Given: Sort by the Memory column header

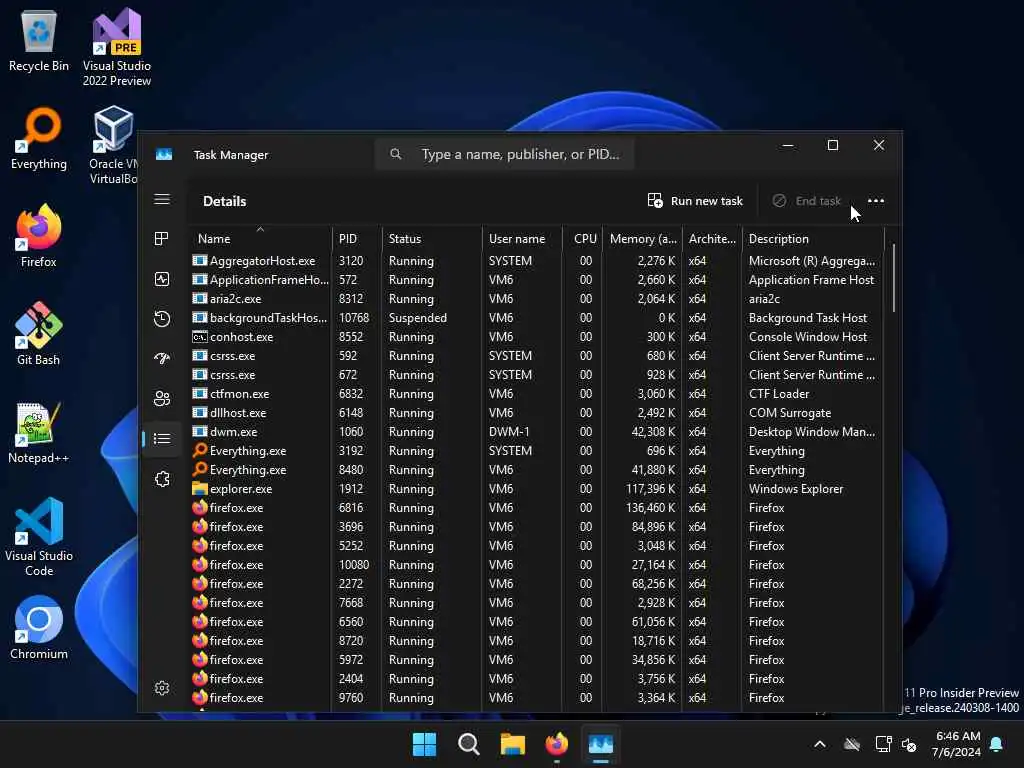Looking at the screenshot, I should coord(642,238).
